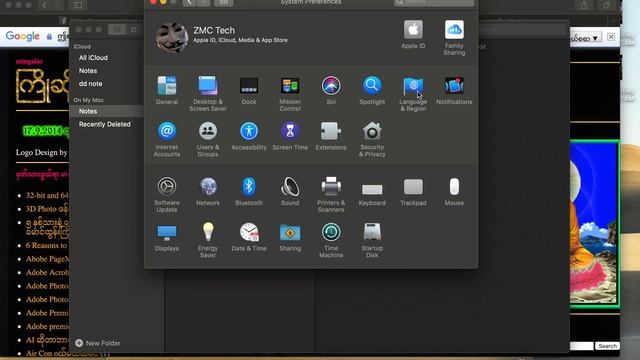
Task: Open Bluetooth preferences
Action: 249,191
